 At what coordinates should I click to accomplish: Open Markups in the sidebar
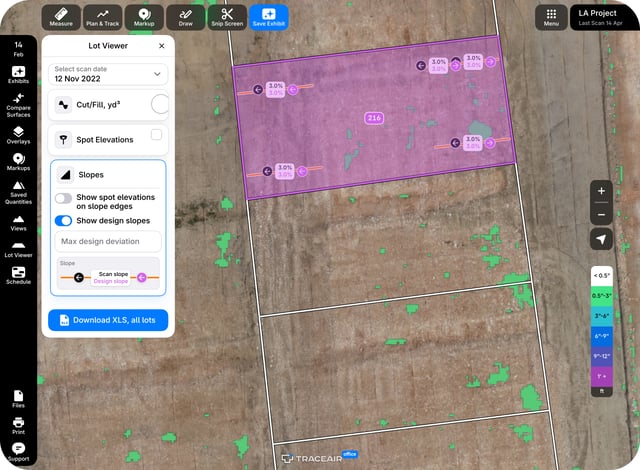click(x=18, y=162)
